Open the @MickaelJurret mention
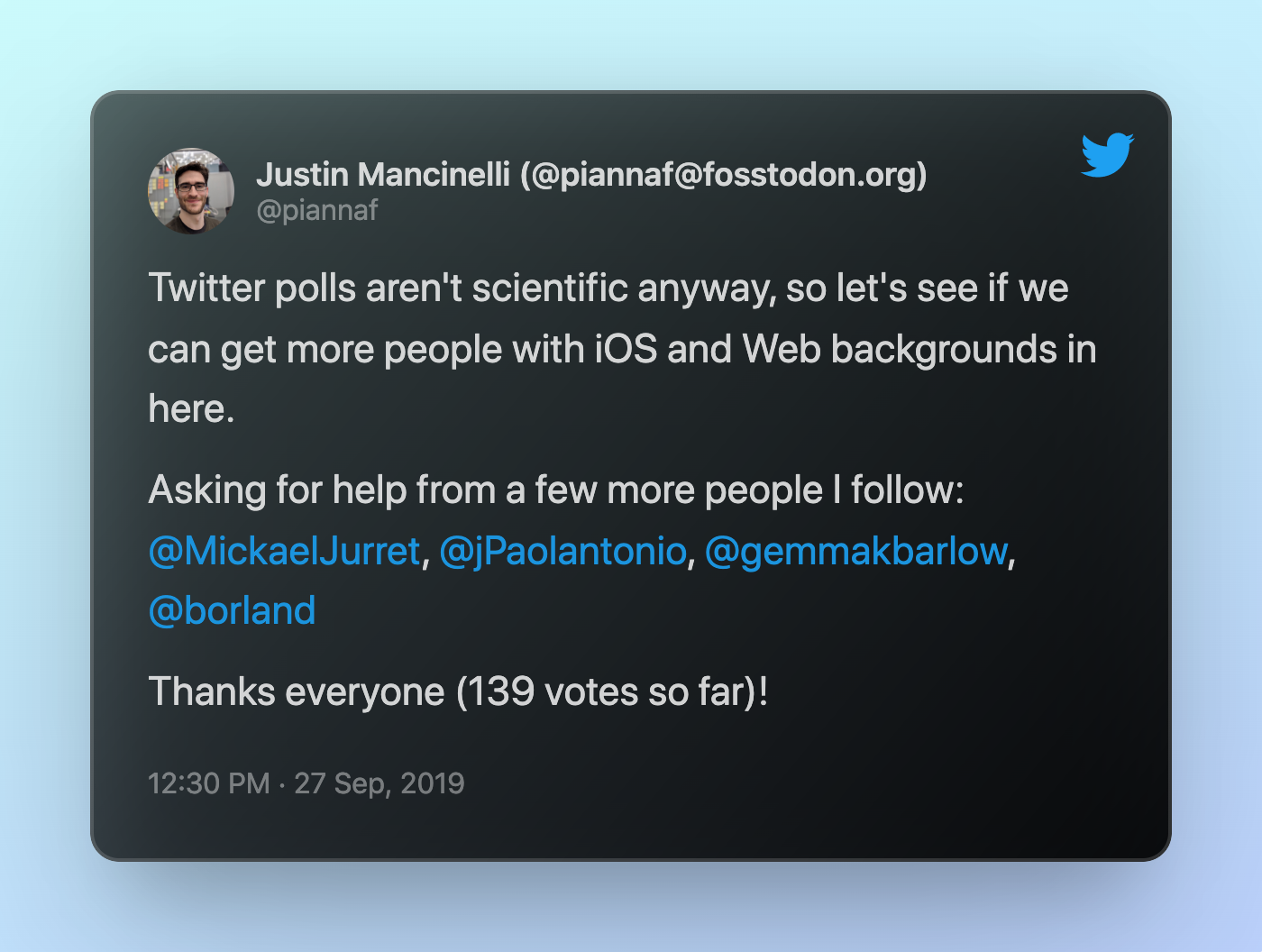This screenshot has width=1262, height=952. click(x=285, y=550)
